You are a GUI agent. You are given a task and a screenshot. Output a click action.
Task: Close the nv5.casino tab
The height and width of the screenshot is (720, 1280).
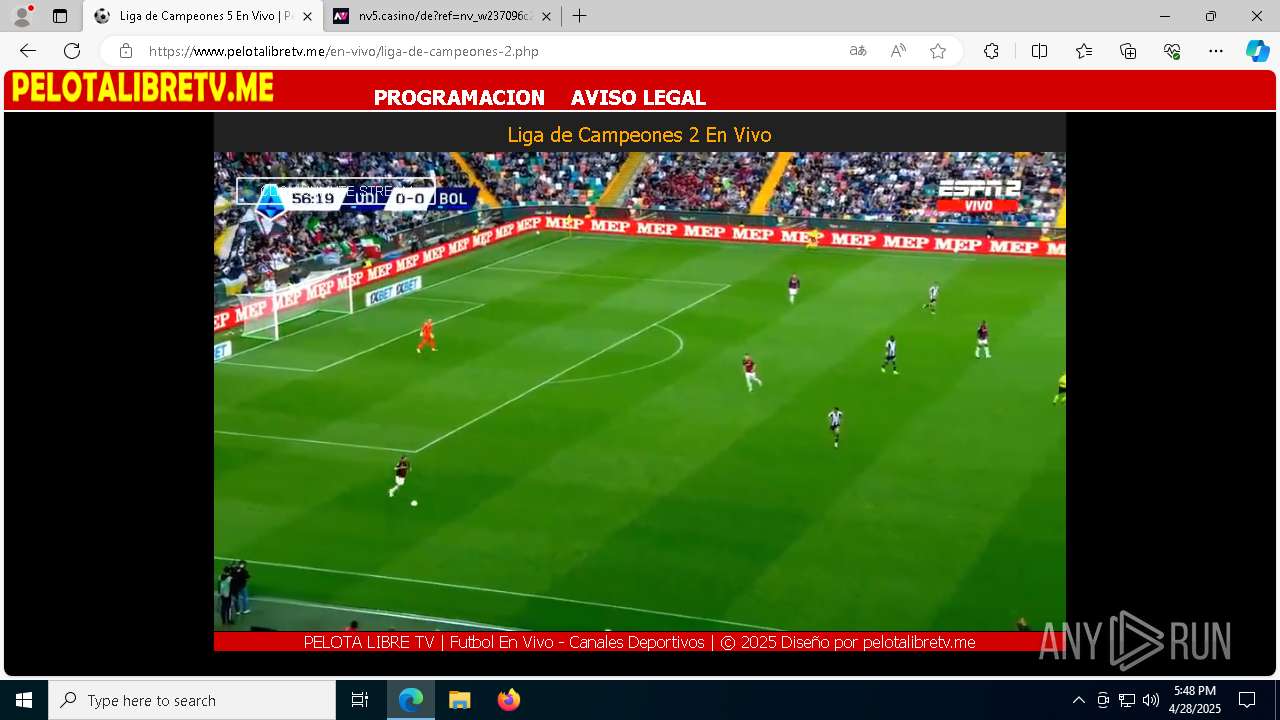pyautogui.click(x=546, y=16)
